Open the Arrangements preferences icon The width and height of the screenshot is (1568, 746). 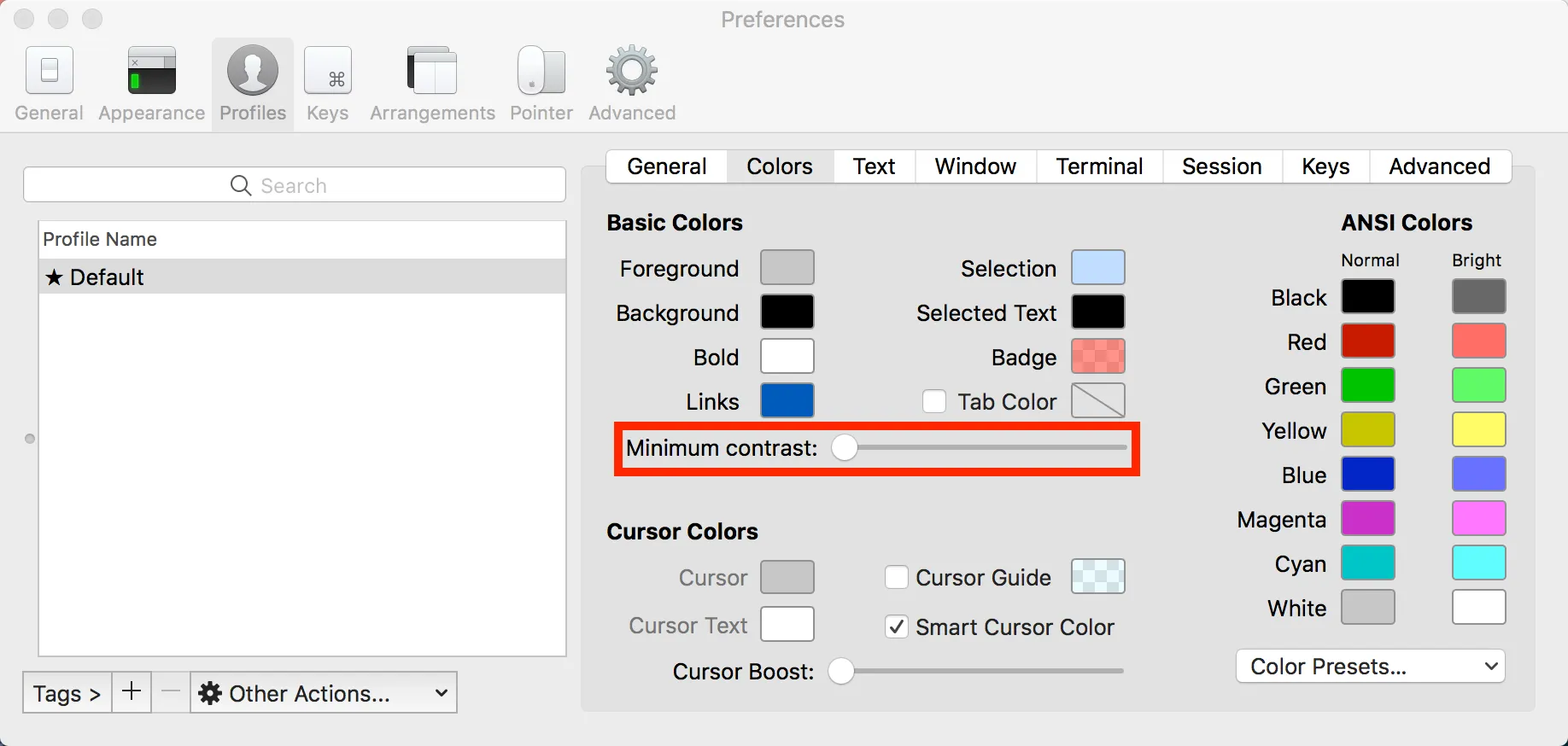(x=432, y=72)
